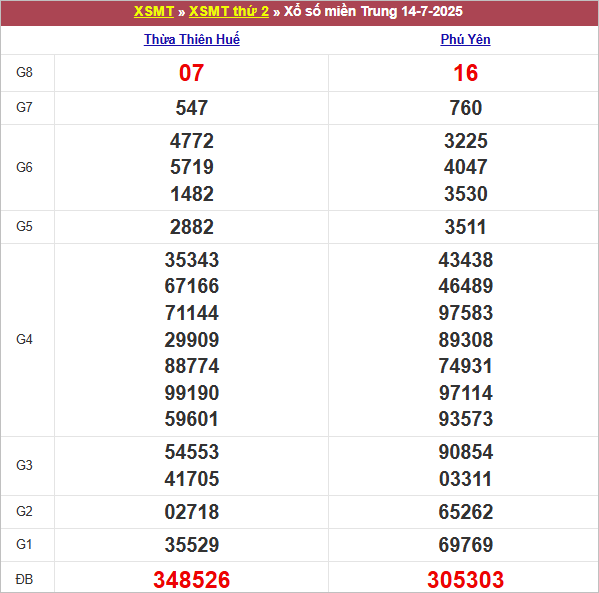Open the XSMT breadcrumb link
The width and height of the screenshot is (599, 593).
154,11
